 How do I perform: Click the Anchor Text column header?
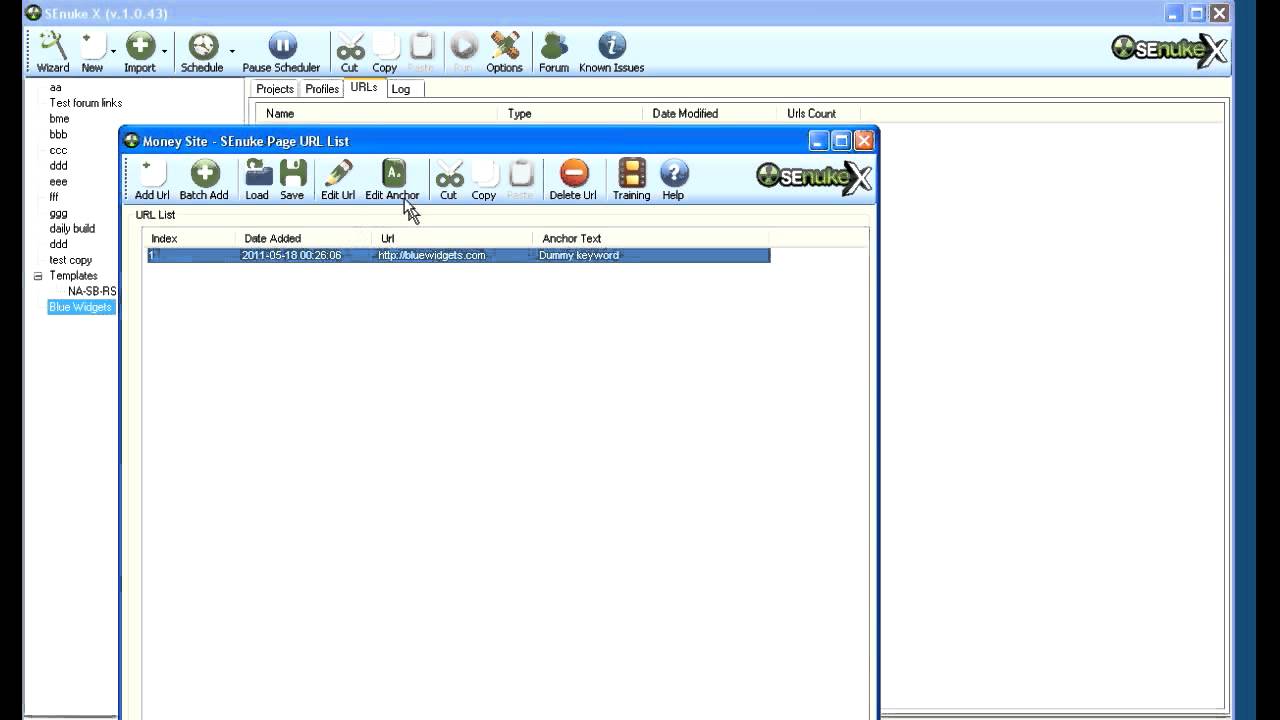coord(651,238)
